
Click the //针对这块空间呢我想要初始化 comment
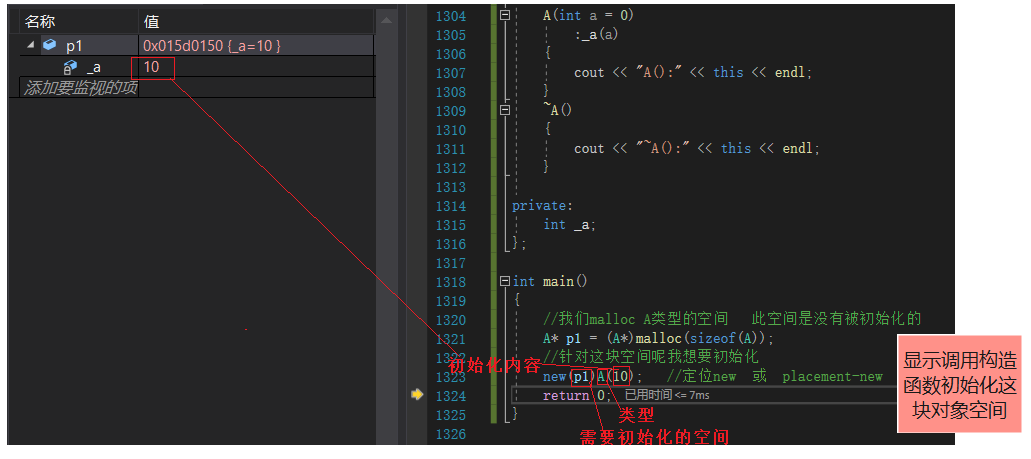pos(651,357)
